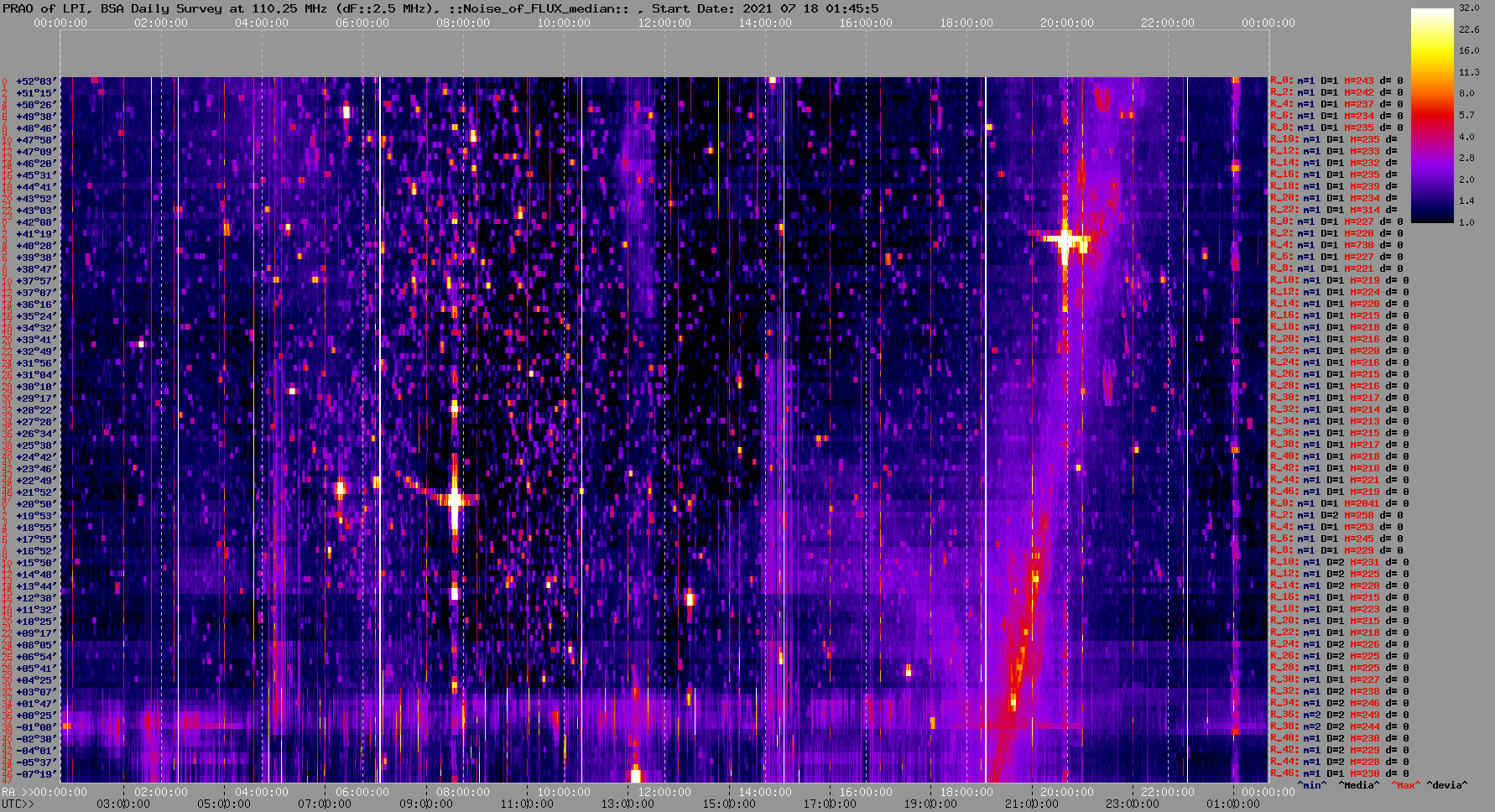The image size is (1495, 812).
Task: Click the declination label +12°38'
Action: click(x=36, y=598)
